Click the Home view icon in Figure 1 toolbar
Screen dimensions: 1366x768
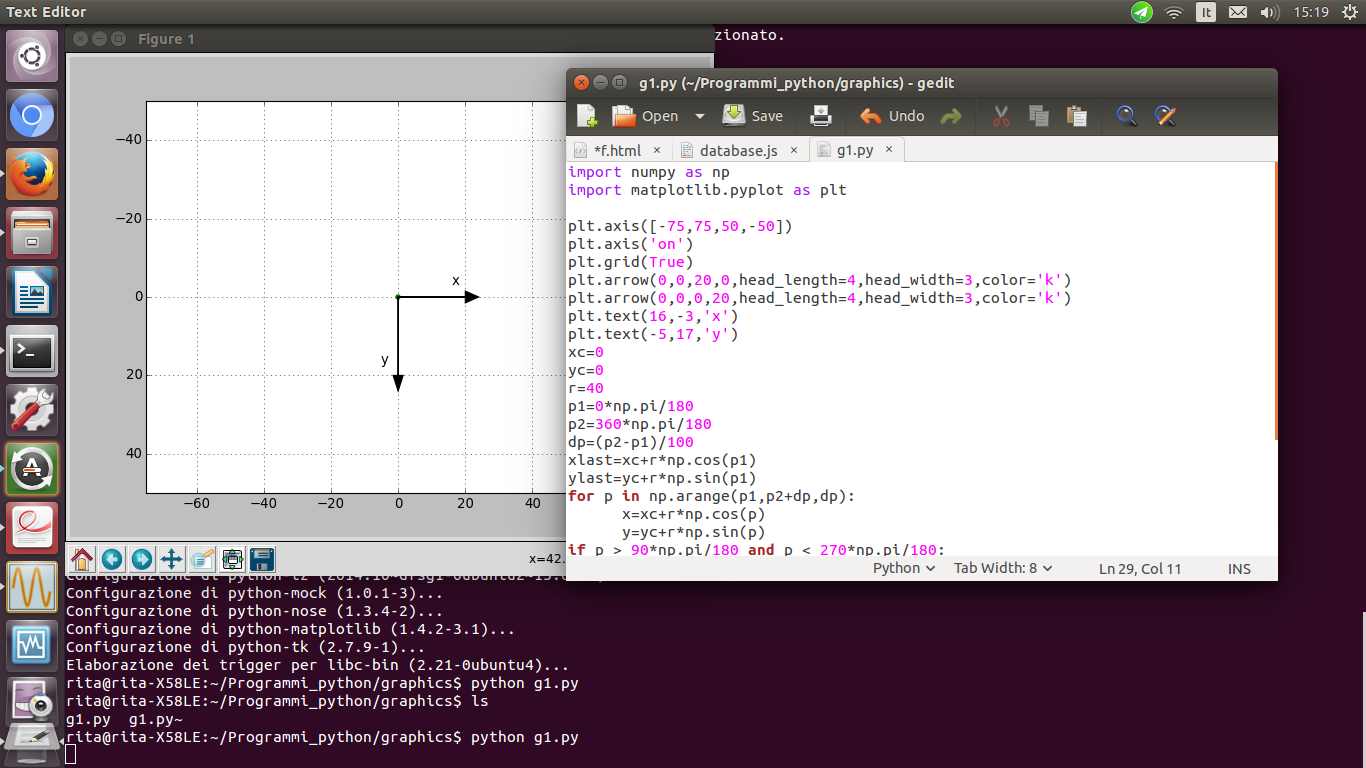pos(82,560)
